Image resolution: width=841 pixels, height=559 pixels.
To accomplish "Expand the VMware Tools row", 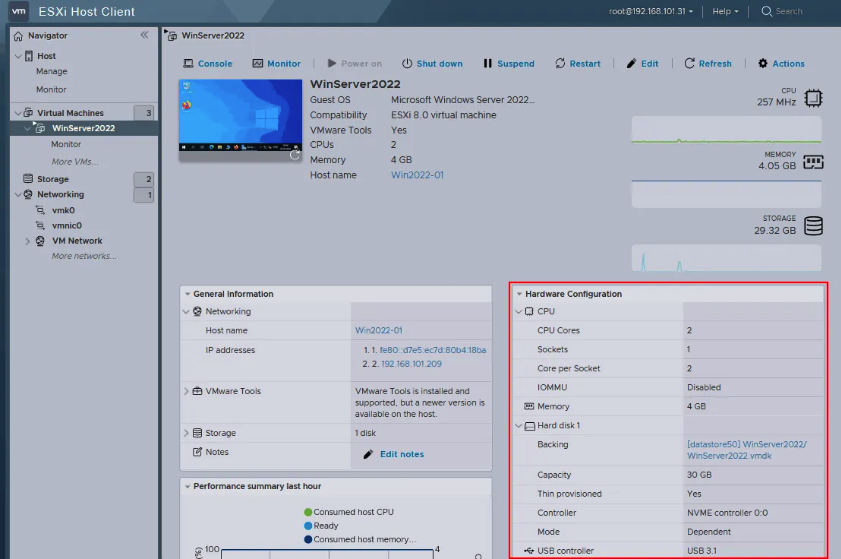I will (186, 391).
